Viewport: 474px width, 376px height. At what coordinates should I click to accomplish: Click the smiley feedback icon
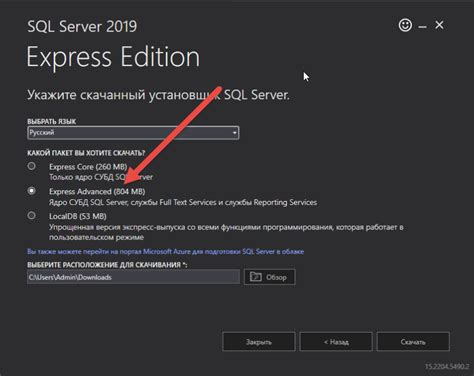[x=405, y=25]
